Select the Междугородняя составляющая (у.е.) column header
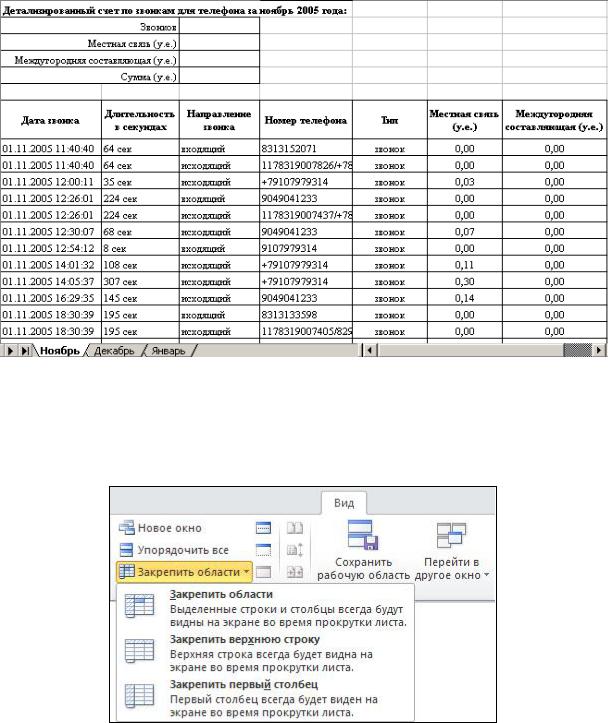 (555, 120)
